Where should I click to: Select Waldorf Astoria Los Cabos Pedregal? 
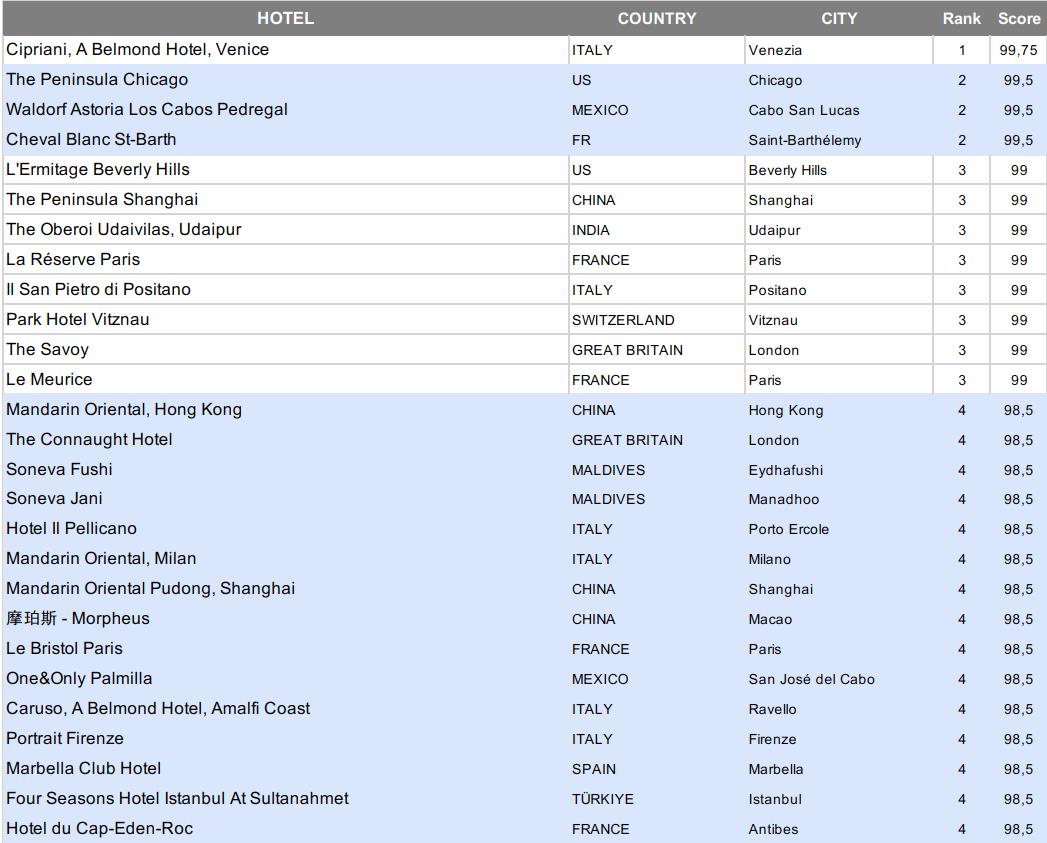tap(147, 110)
